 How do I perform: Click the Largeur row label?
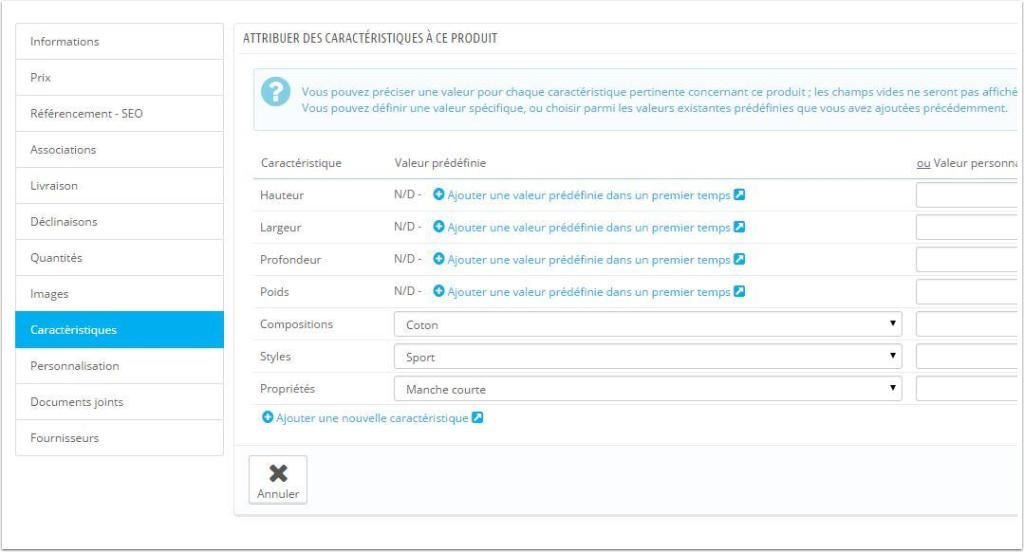click(281, 227)
